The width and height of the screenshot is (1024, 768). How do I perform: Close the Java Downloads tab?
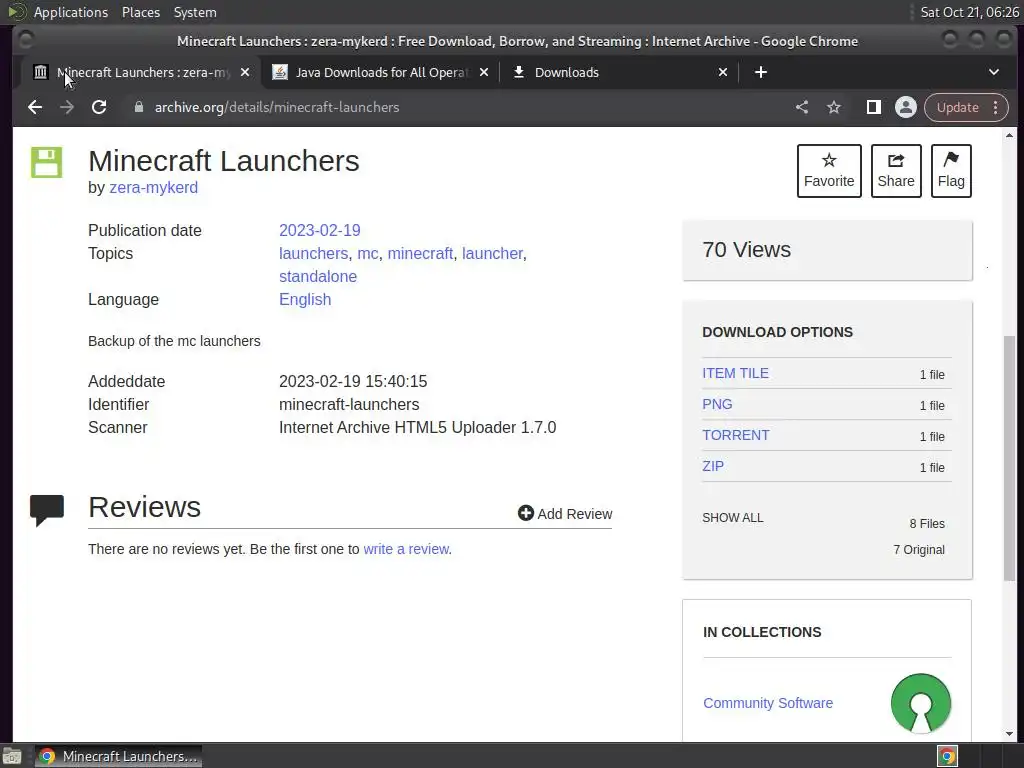tap(484, 72)
